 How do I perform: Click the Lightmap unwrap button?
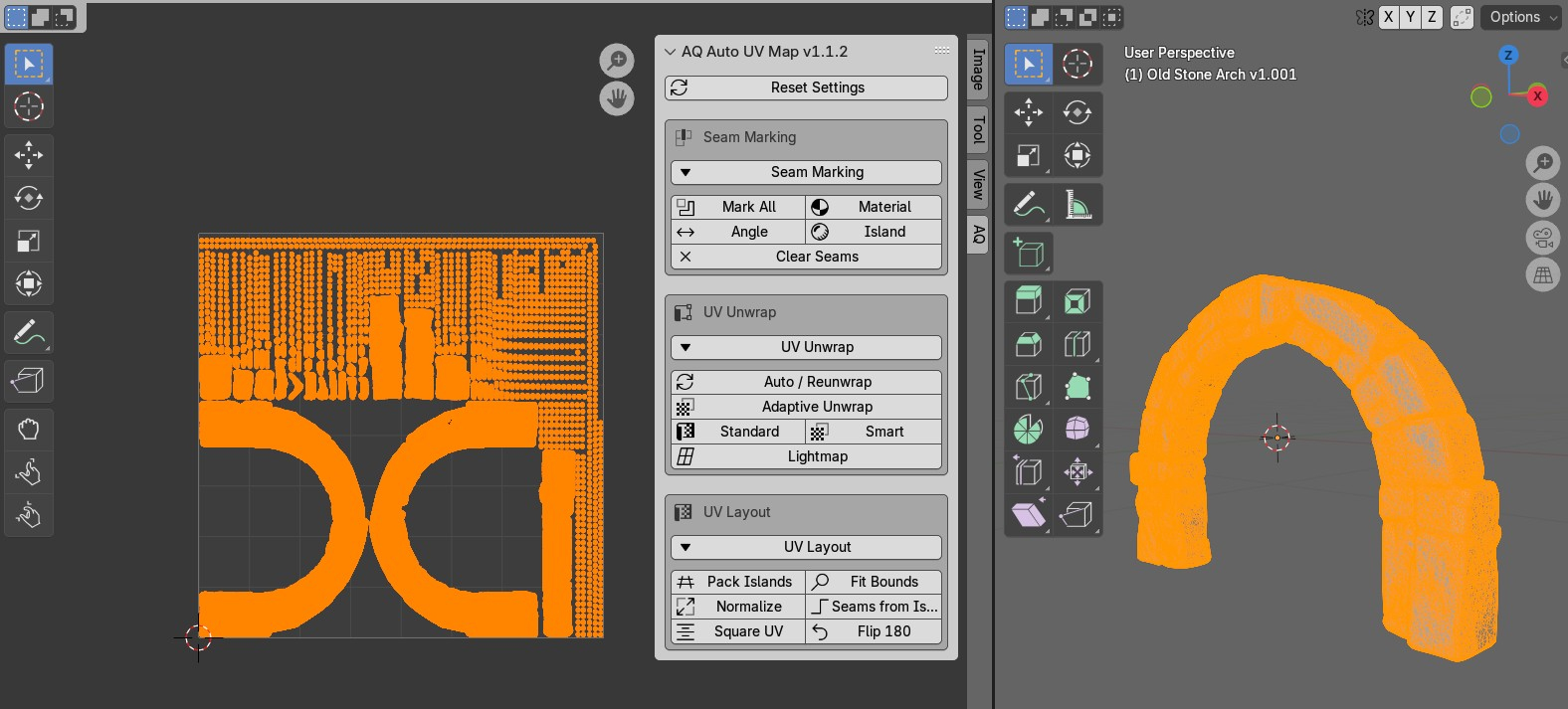(806, 456)
